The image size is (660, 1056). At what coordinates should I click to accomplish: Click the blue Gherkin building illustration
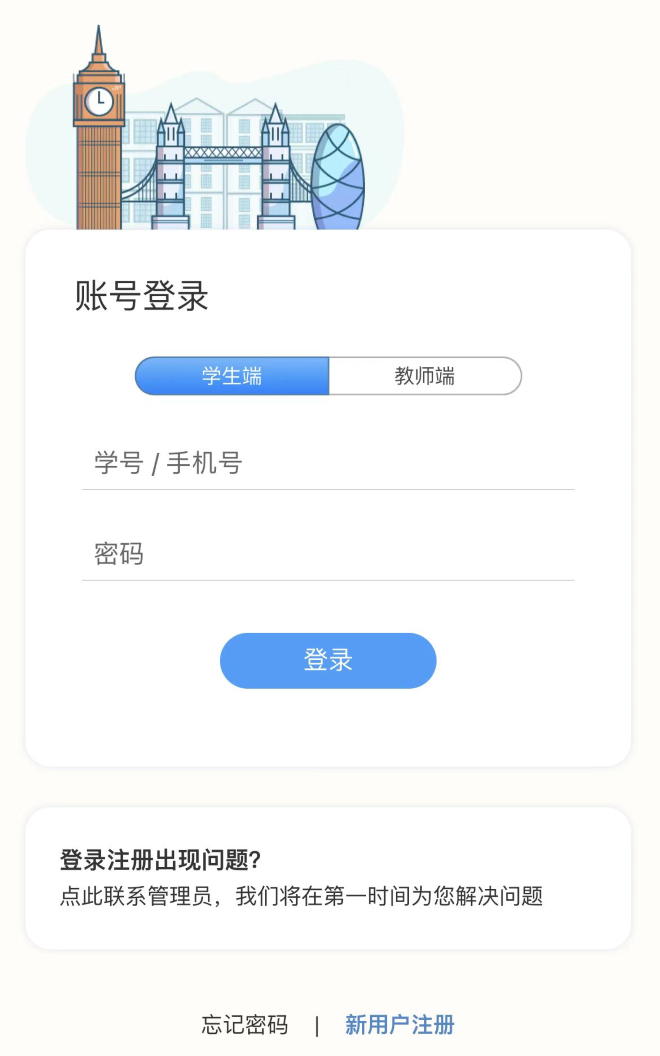coord(337,180)
